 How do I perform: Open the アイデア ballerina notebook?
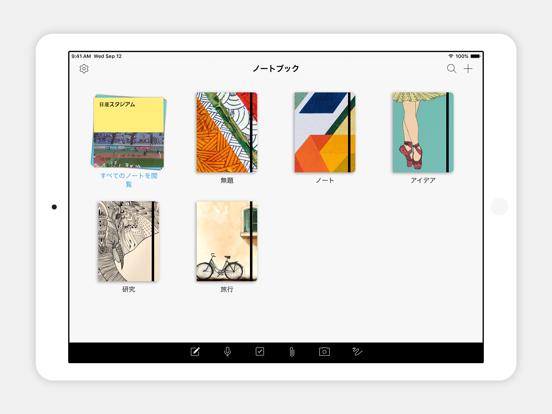(423, 132)
